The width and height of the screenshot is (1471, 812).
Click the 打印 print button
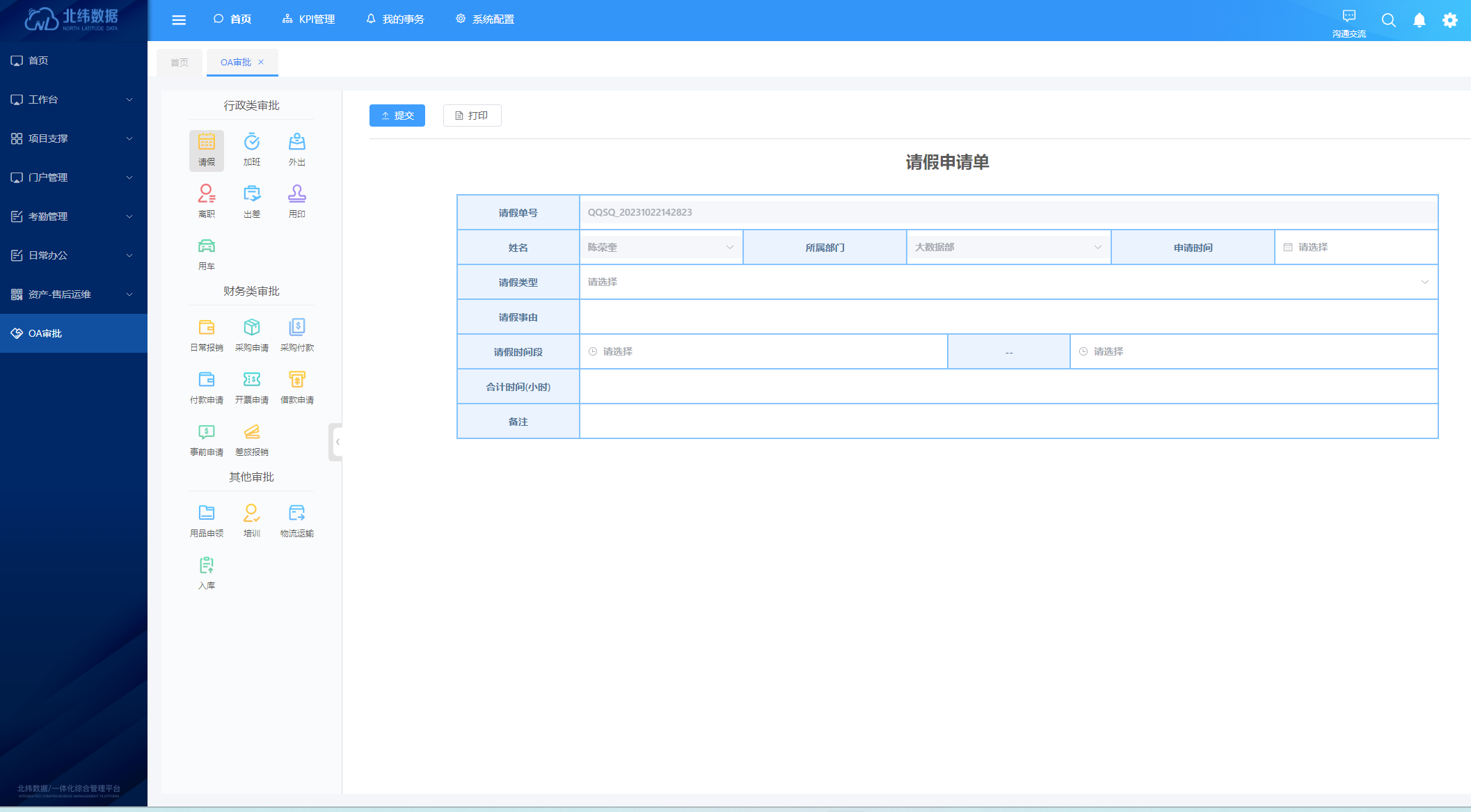472,116
